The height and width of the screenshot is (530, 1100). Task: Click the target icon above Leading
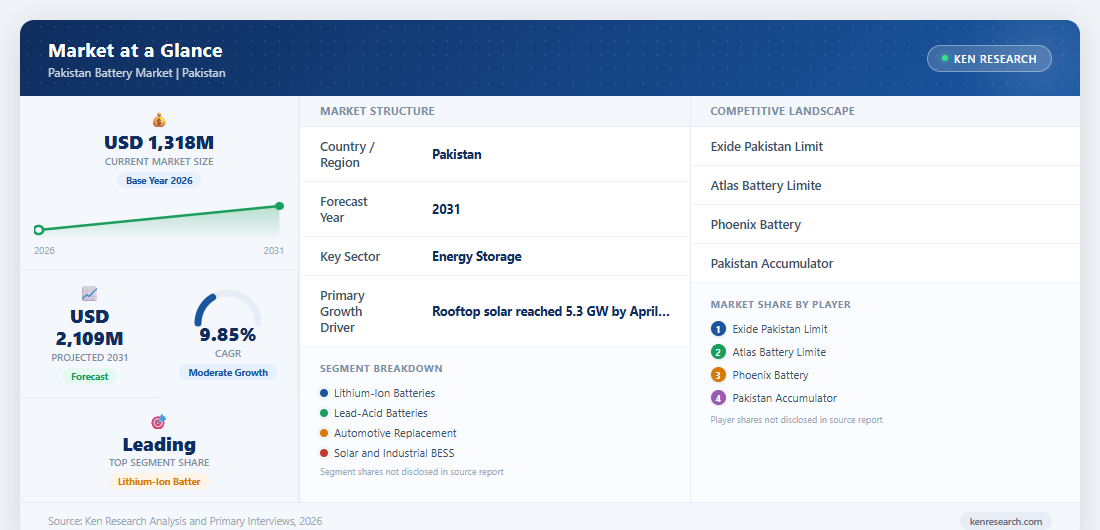tap(159, 422)
